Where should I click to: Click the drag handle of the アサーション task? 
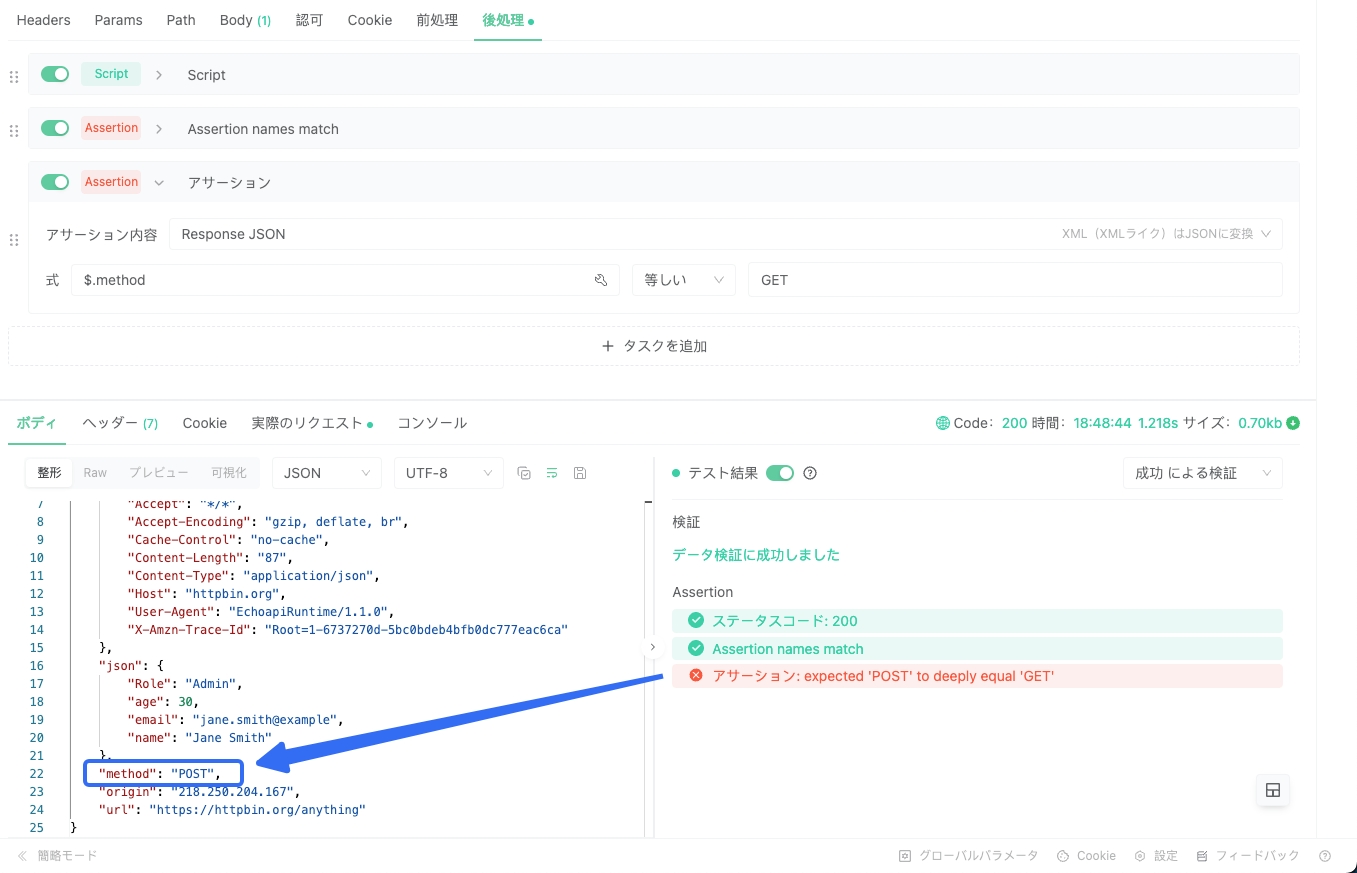tap(14, 240)
